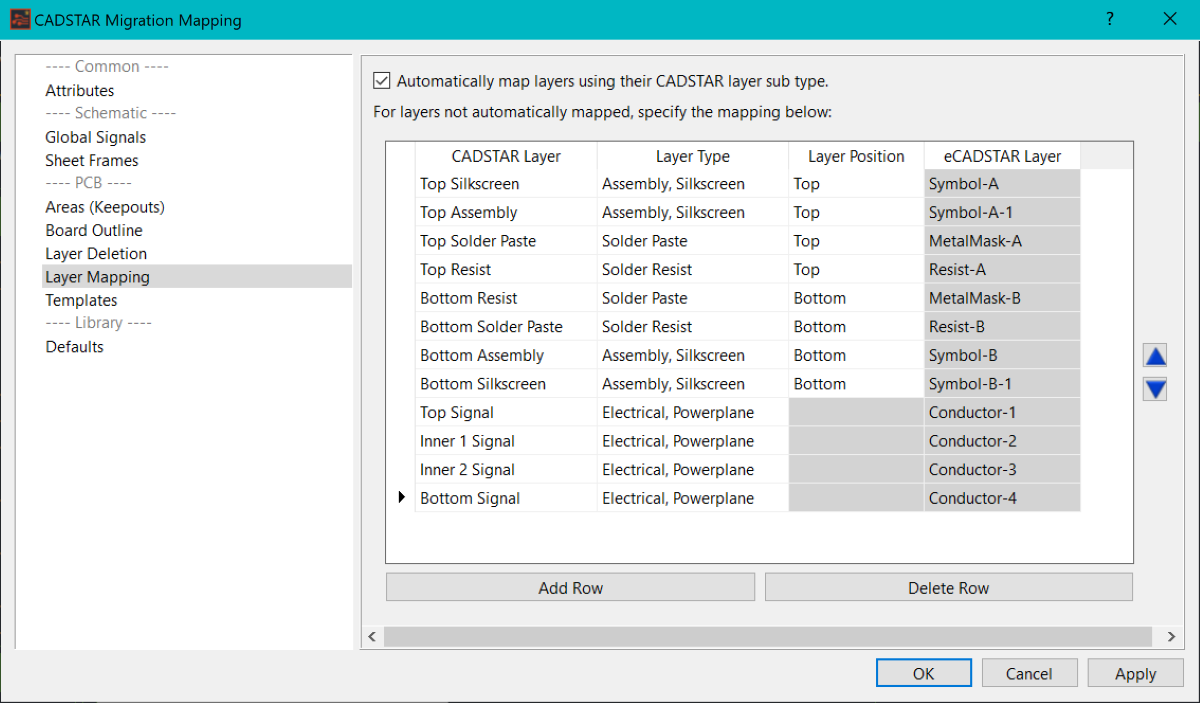Click Layer Type cell in Top Silkscreen row
Image resolution: width=1200 pixels, height=703 pixels.
pyautogui.click(x=693, y=184)
